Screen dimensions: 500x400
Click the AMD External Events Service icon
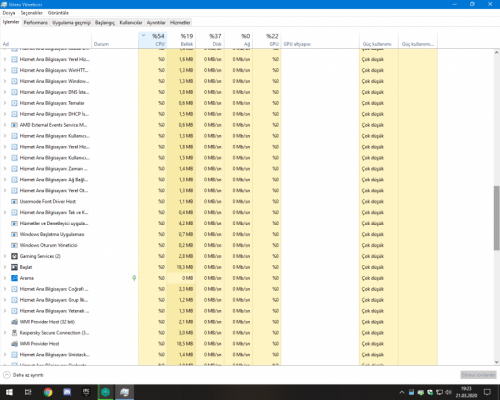(14, 125)
